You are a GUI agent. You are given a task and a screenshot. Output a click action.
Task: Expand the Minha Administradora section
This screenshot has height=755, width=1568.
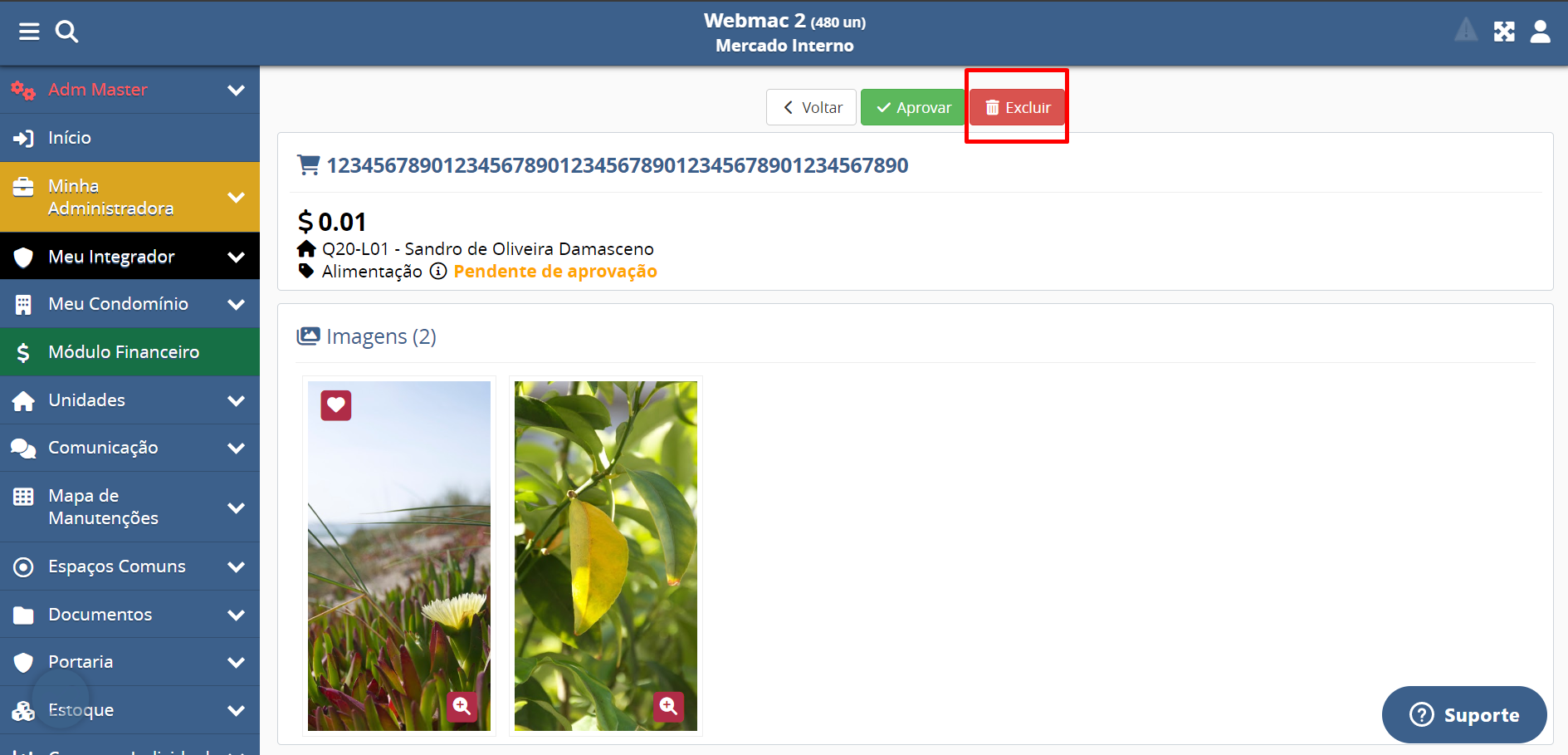coord(129,197)
